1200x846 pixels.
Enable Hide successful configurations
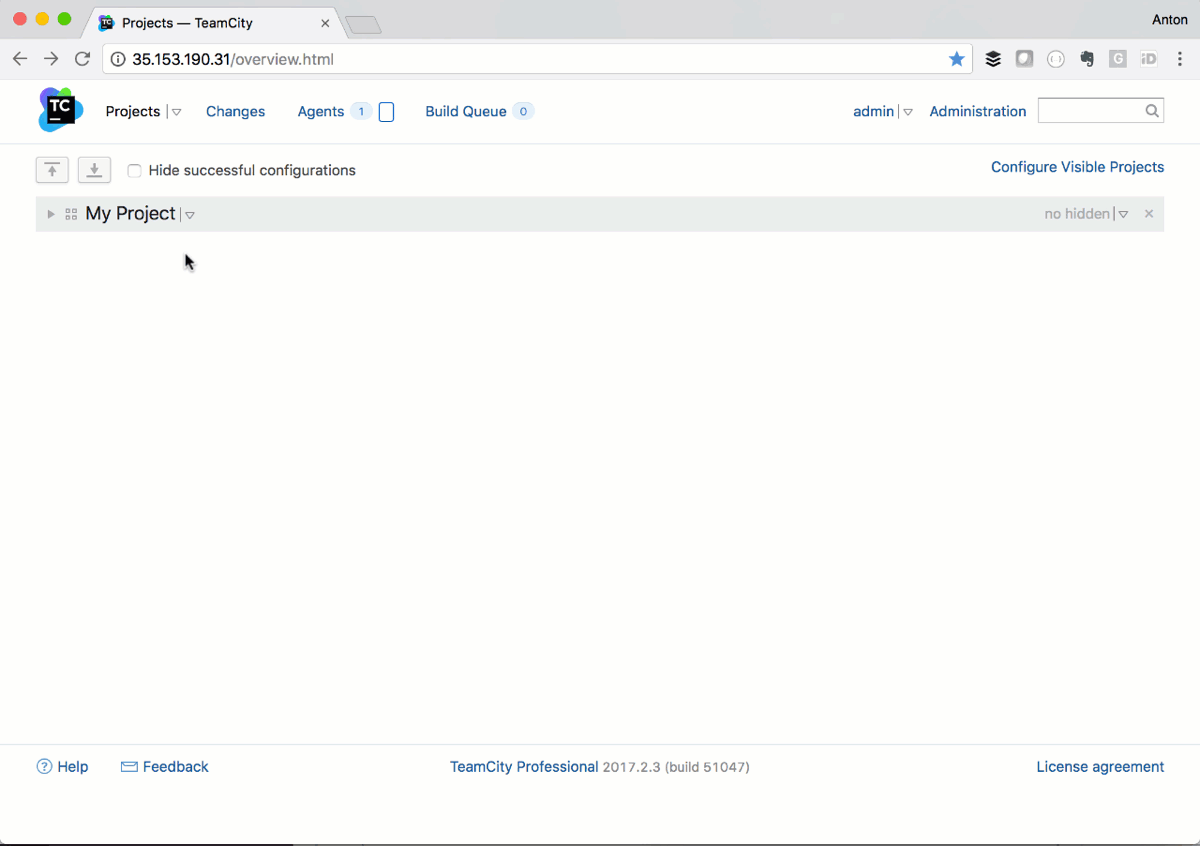(134, 170)
